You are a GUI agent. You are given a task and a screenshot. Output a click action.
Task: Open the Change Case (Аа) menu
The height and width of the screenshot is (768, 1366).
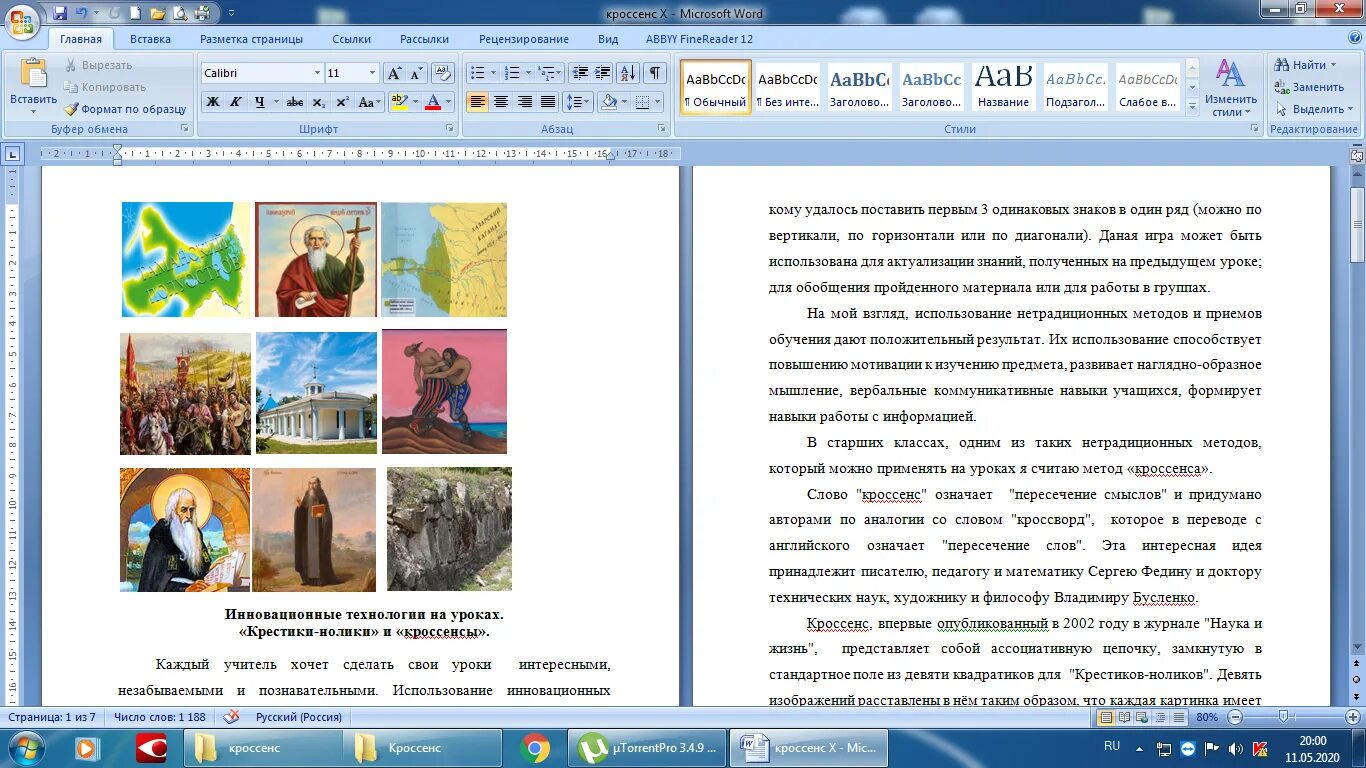click(x=369, y=102)
